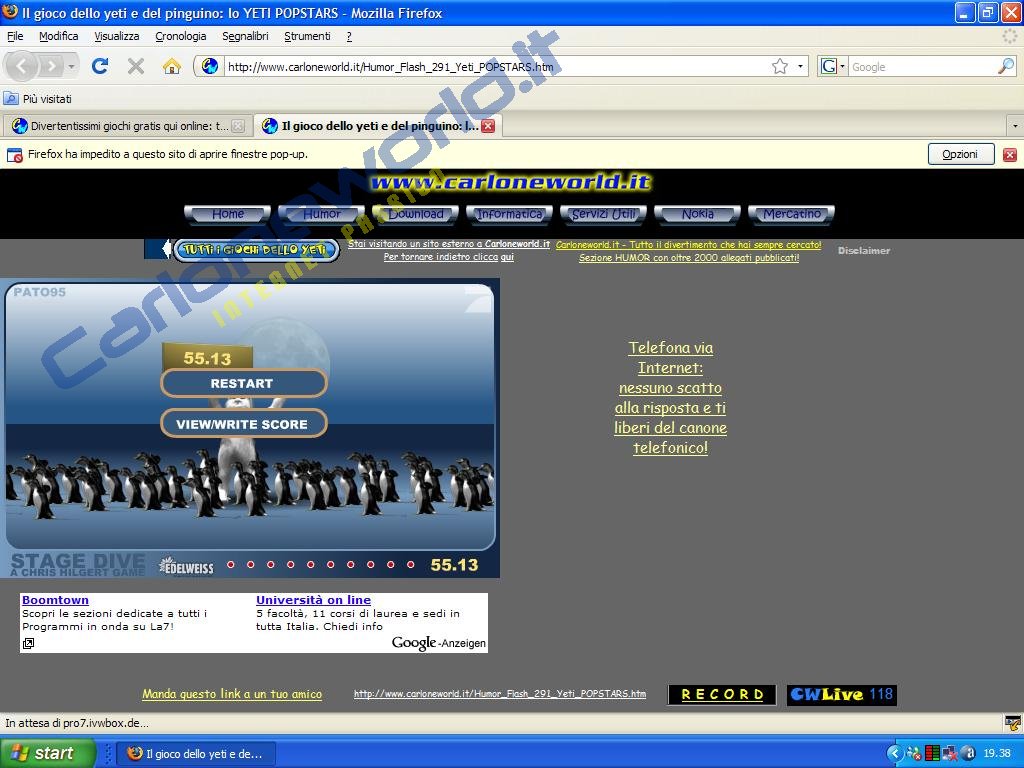This screenshot has height=768, width=1024.
Task: Click the Humor site navigation button
Action: (321, 214)
